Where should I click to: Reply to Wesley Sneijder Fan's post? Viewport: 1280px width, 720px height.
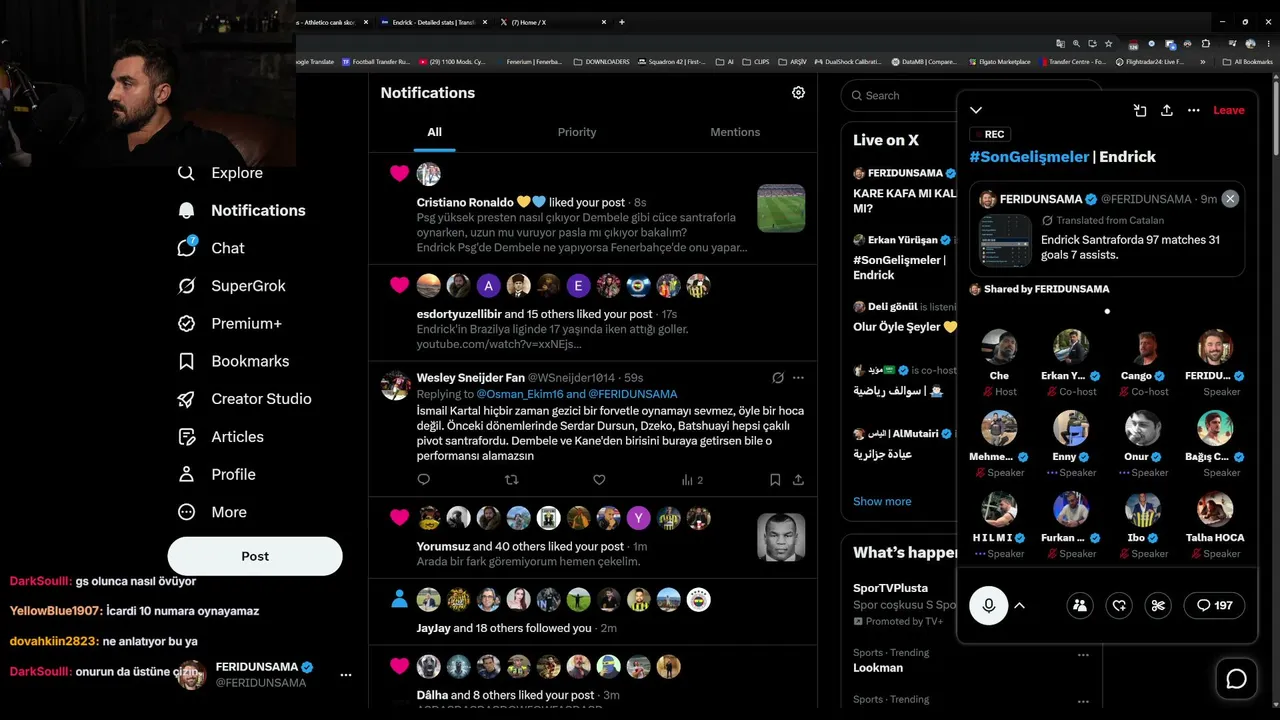[423, 480]
